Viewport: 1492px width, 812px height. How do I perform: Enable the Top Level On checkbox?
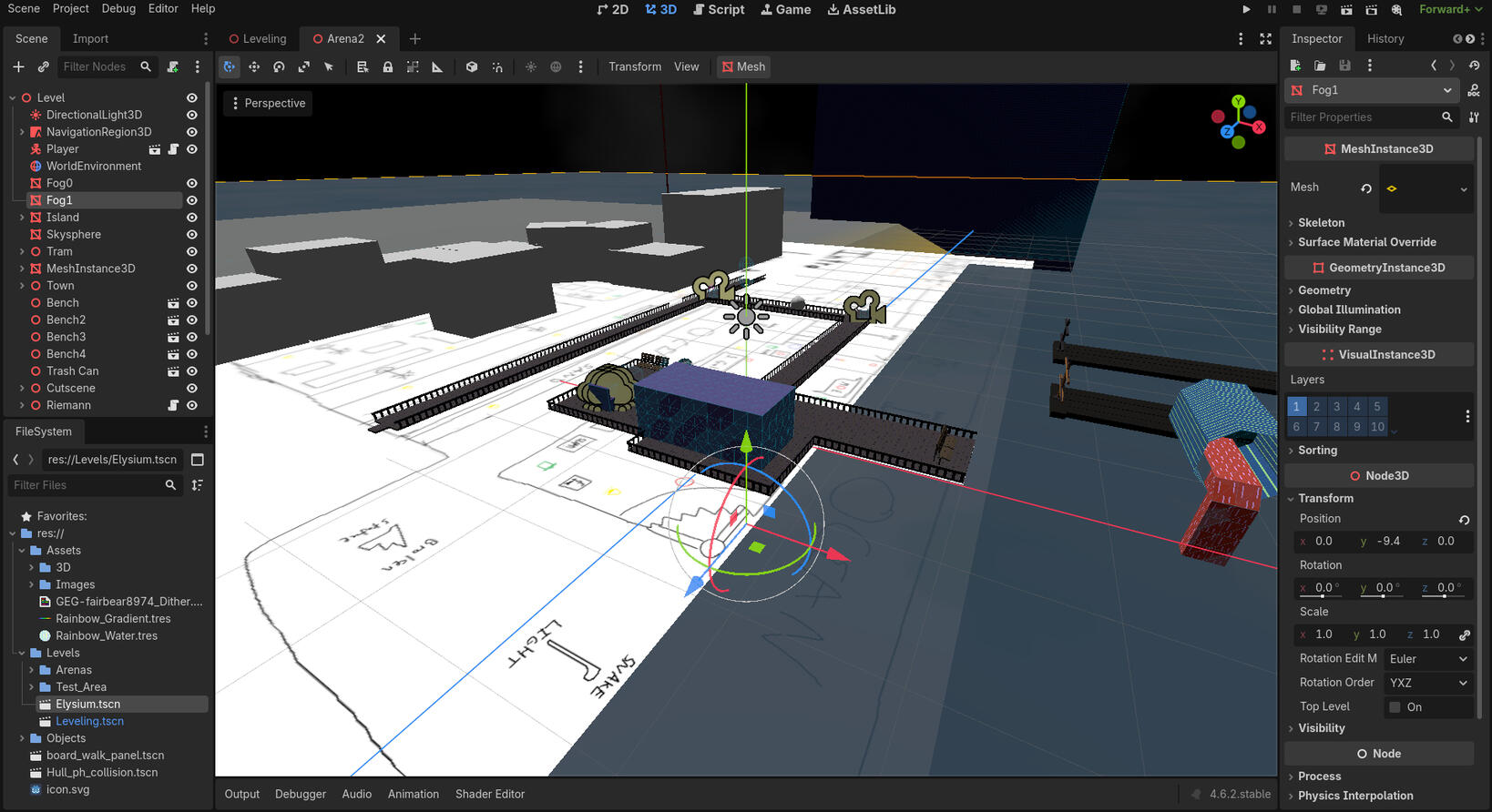click(x=1395, y=707)
